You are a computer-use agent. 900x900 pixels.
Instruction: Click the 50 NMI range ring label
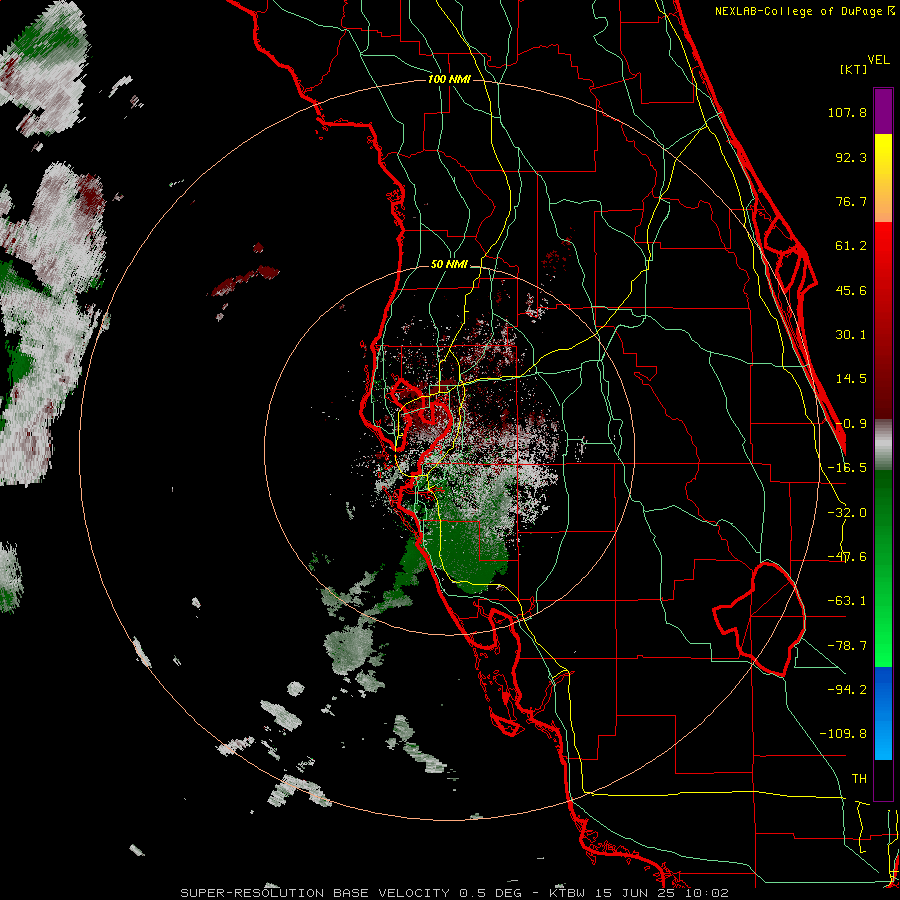point(449,265)
